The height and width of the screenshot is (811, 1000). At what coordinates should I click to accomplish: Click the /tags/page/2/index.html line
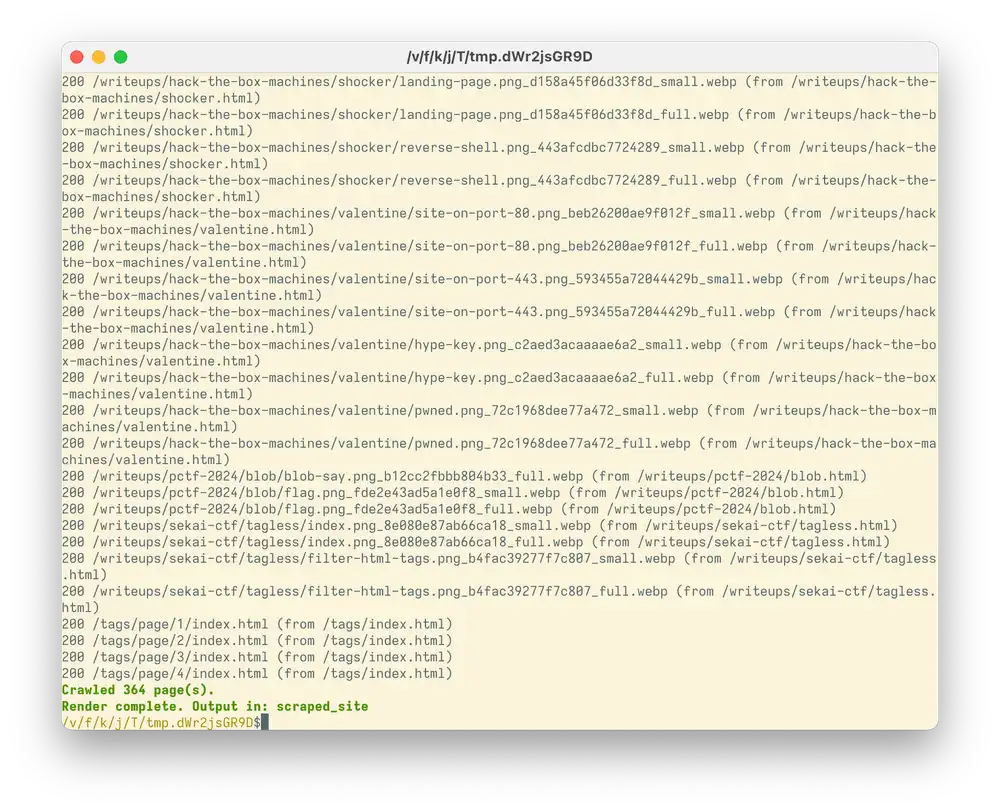[257, 641]
